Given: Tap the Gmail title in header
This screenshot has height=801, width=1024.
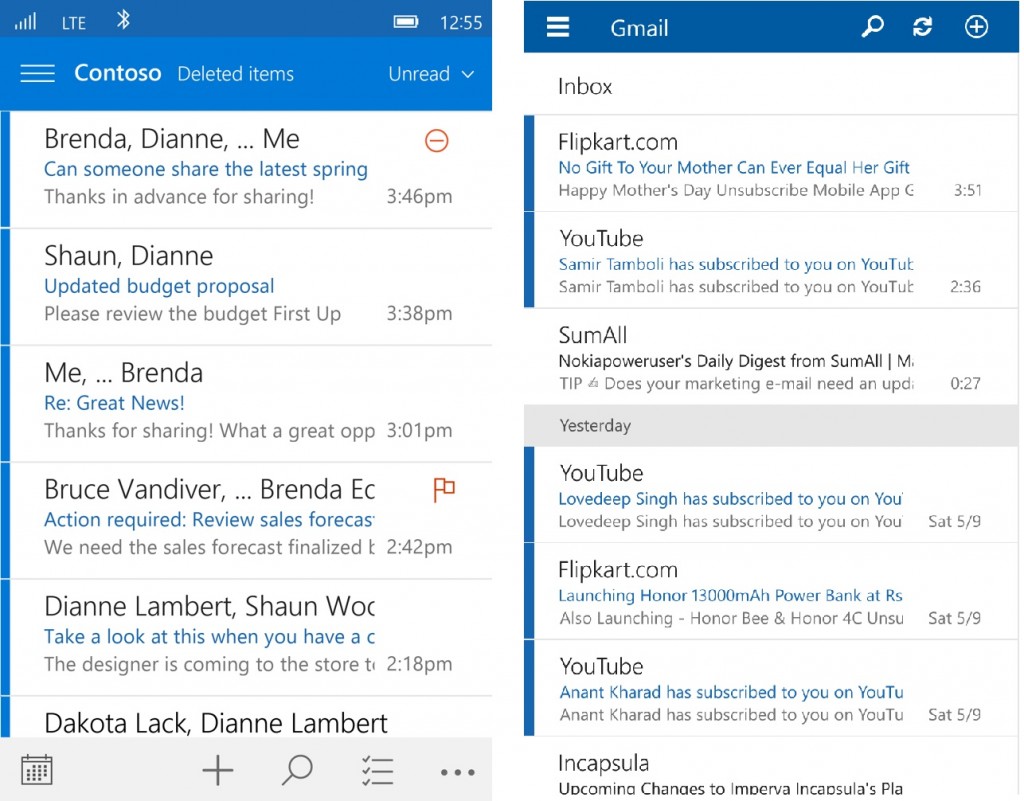Looking at the screenshot, I should 639,28.
